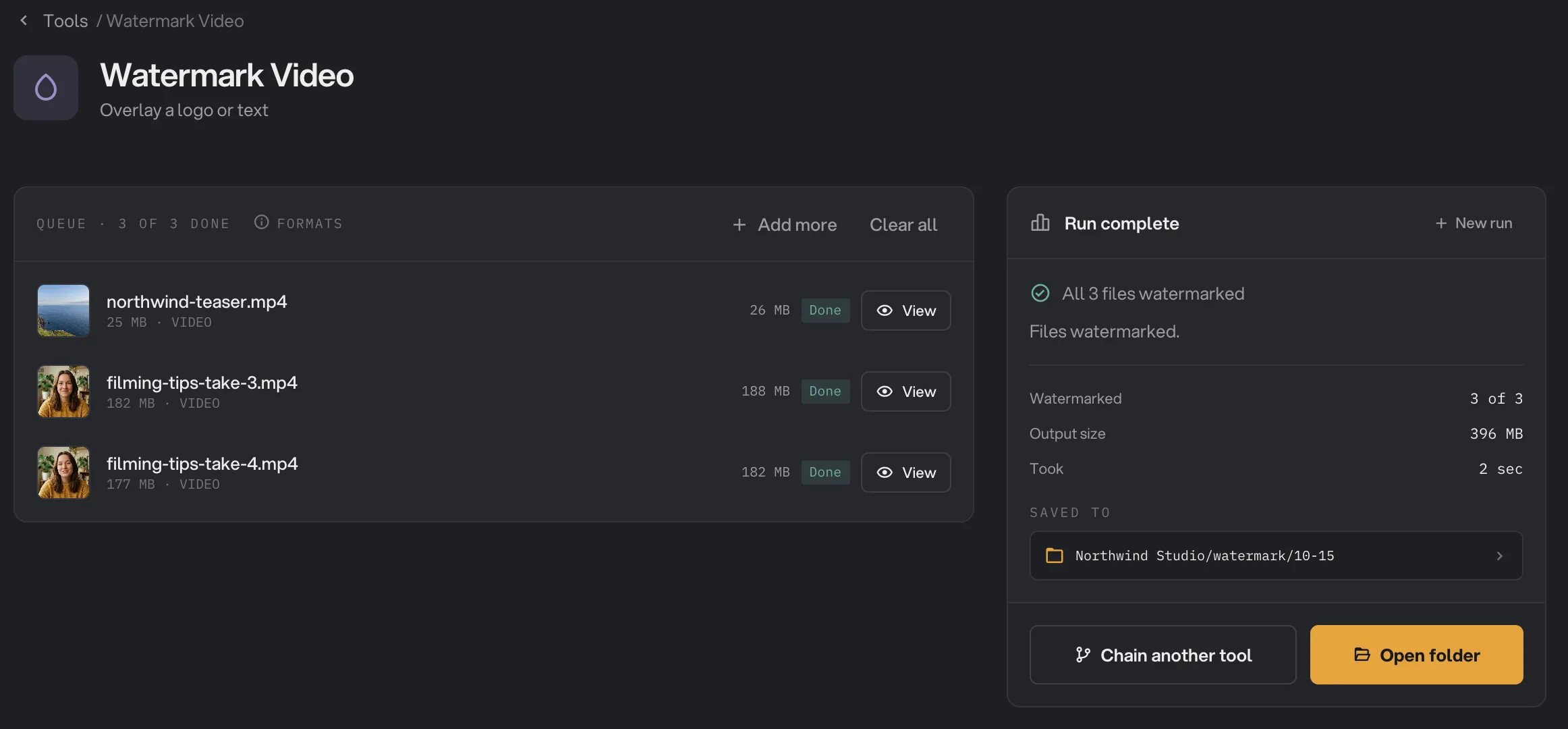Go back using the left chevron arrow
This screenshot has width=1568, height=729.
pos(24,21)
